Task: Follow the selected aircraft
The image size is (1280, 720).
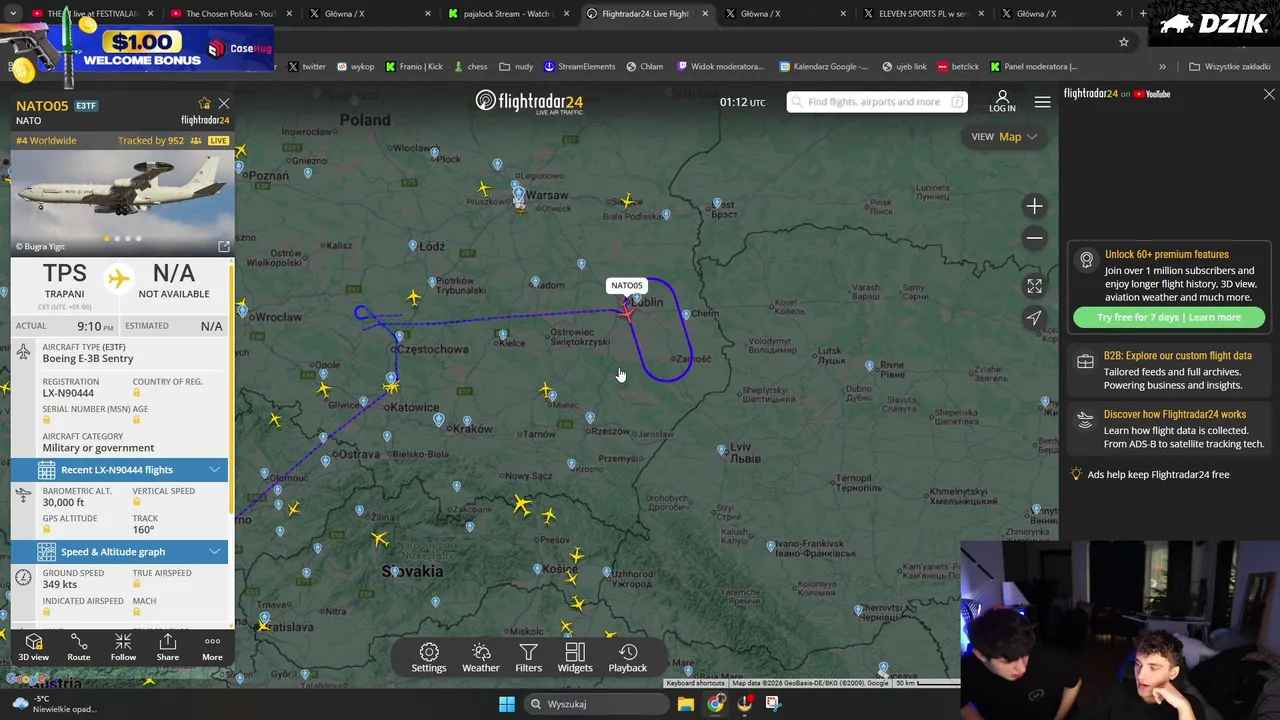Action: 123,647
